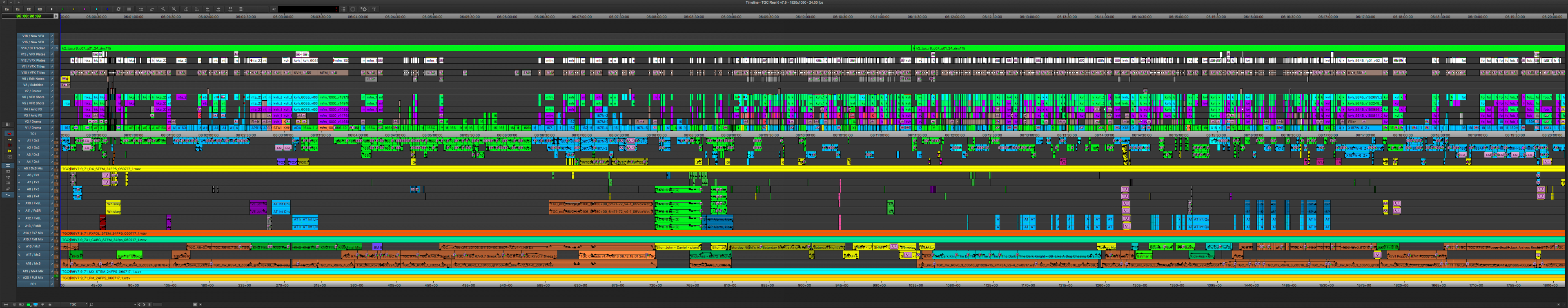Screen dimensions: 1568x308
Task: Click the Ec toolbar button
Action: 18,10
